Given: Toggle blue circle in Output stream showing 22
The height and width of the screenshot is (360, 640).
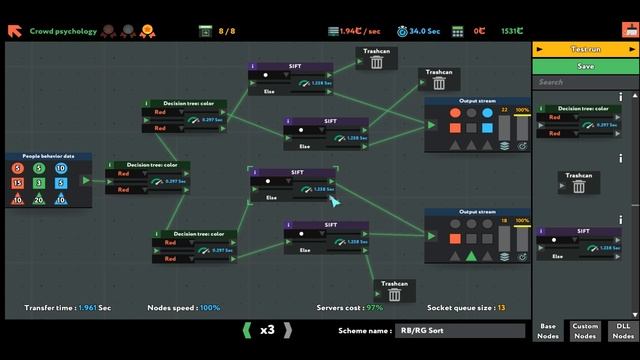Looking at the screenshot, I should pos(487,113).
